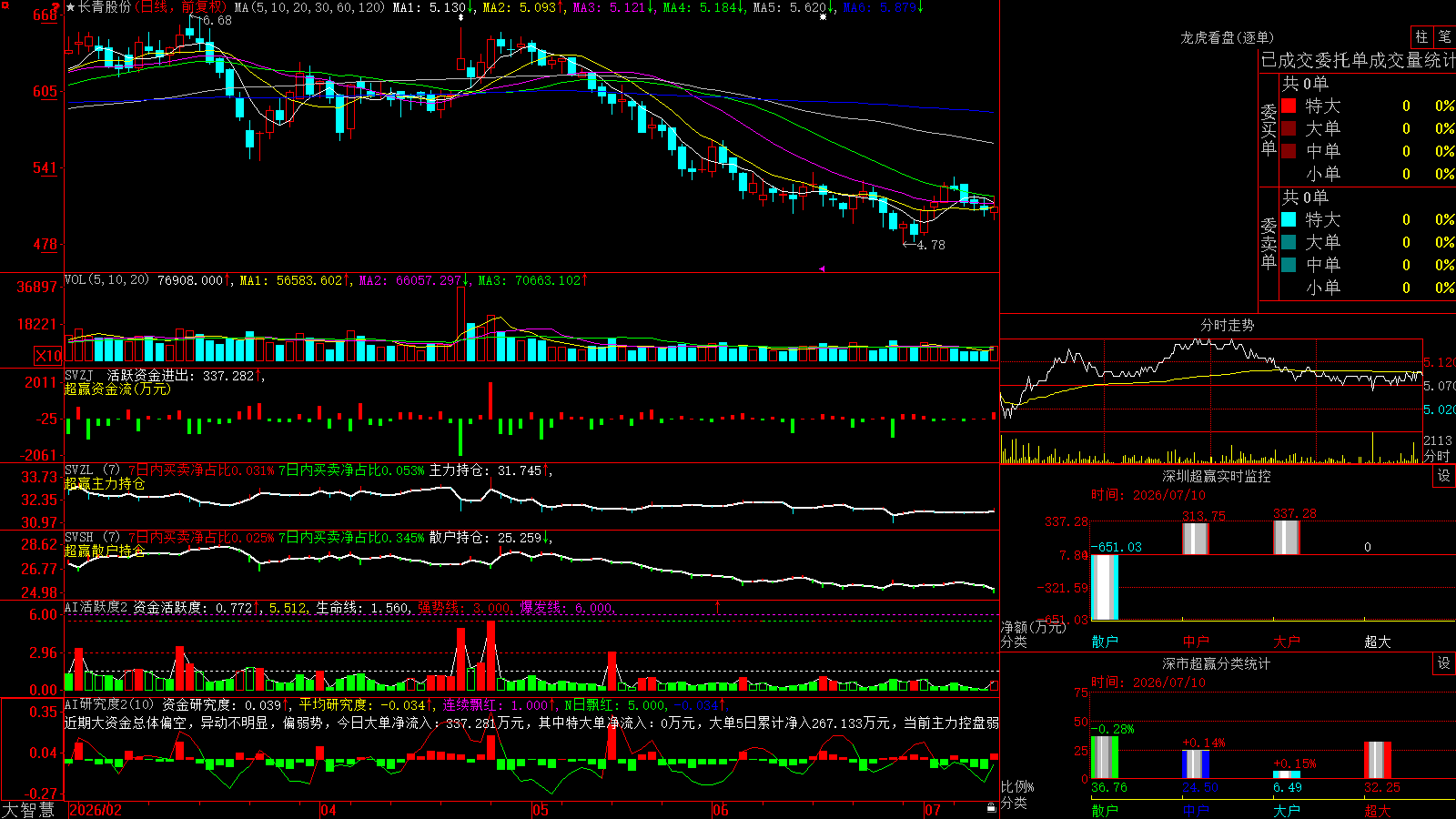Click the star icon before 长青股份
Viewport: 1456px width, 819px height.
(71, 7)
